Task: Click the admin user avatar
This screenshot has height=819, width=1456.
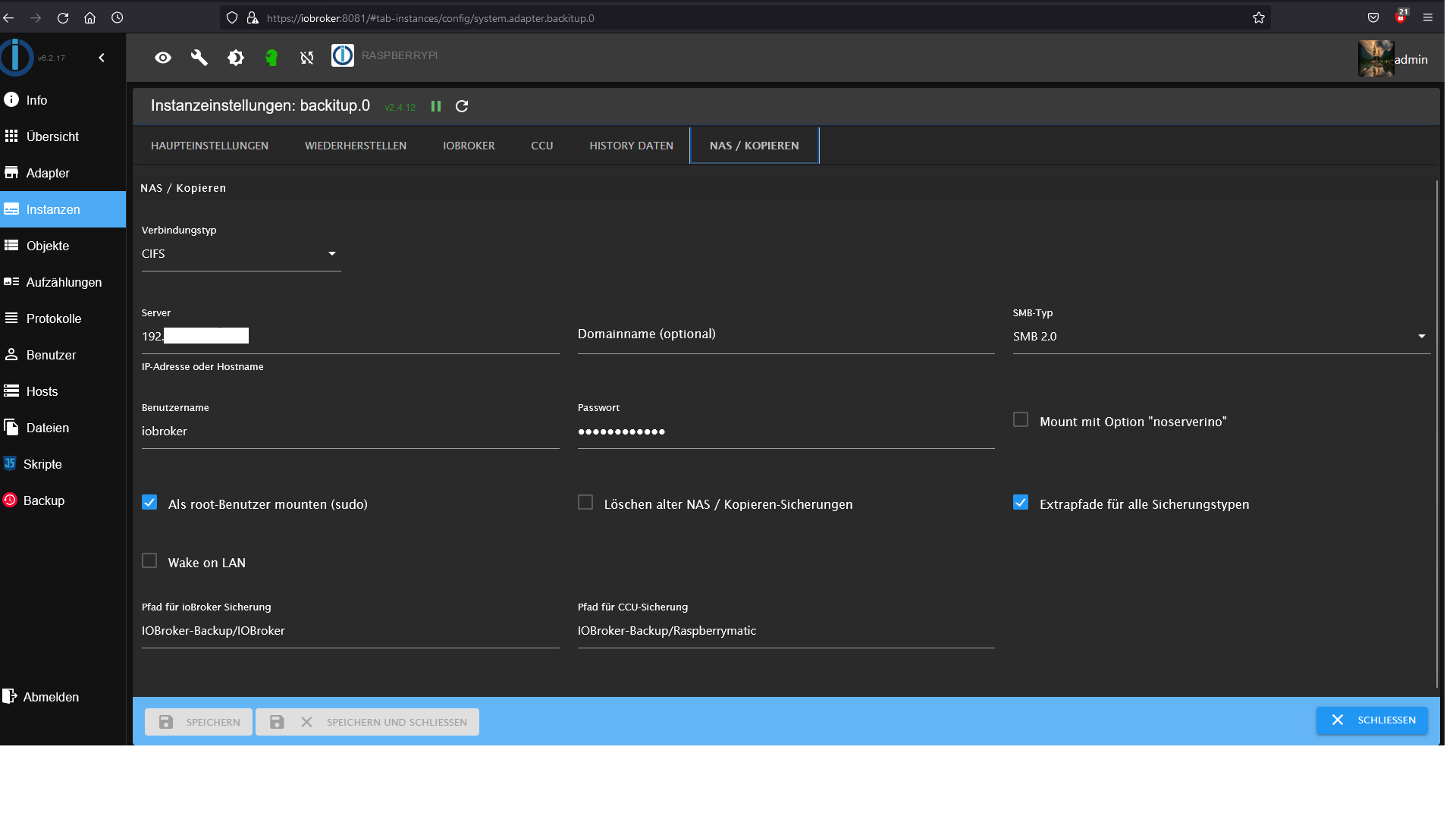Action: point(1376,58)
